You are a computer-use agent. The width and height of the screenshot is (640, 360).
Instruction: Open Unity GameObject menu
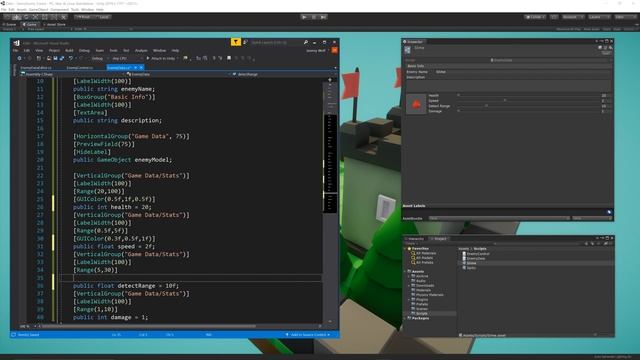coord(38,9)
